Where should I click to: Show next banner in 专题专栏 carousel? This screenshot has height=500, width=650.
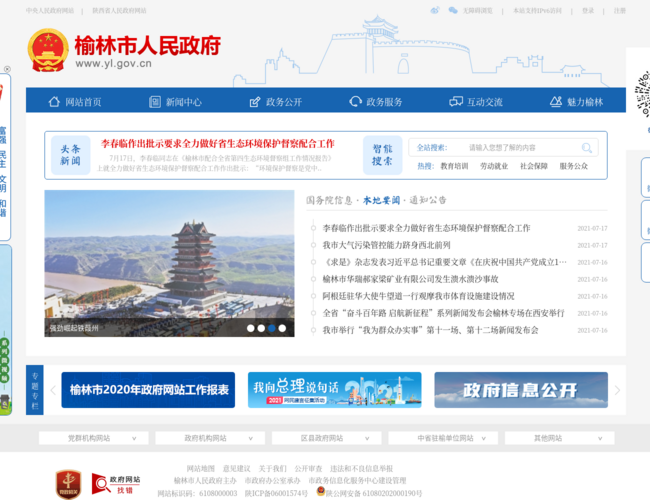coord(617,390)
